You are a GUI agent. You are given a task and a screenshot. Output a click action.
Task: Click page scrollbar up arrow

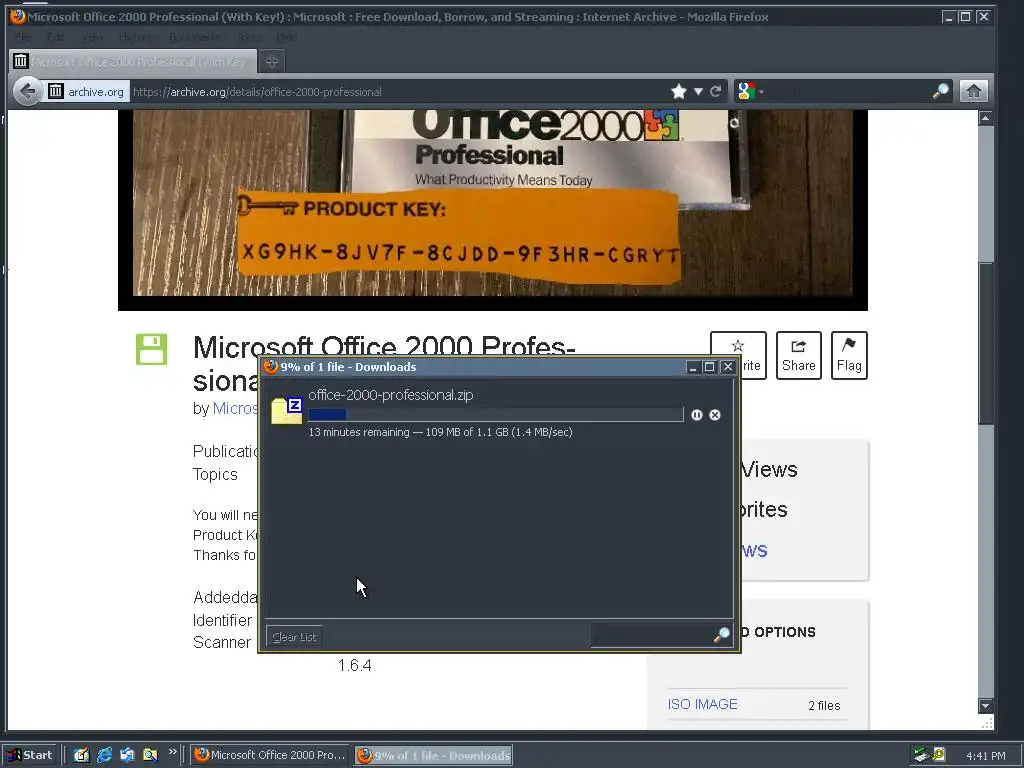point(985,118)
